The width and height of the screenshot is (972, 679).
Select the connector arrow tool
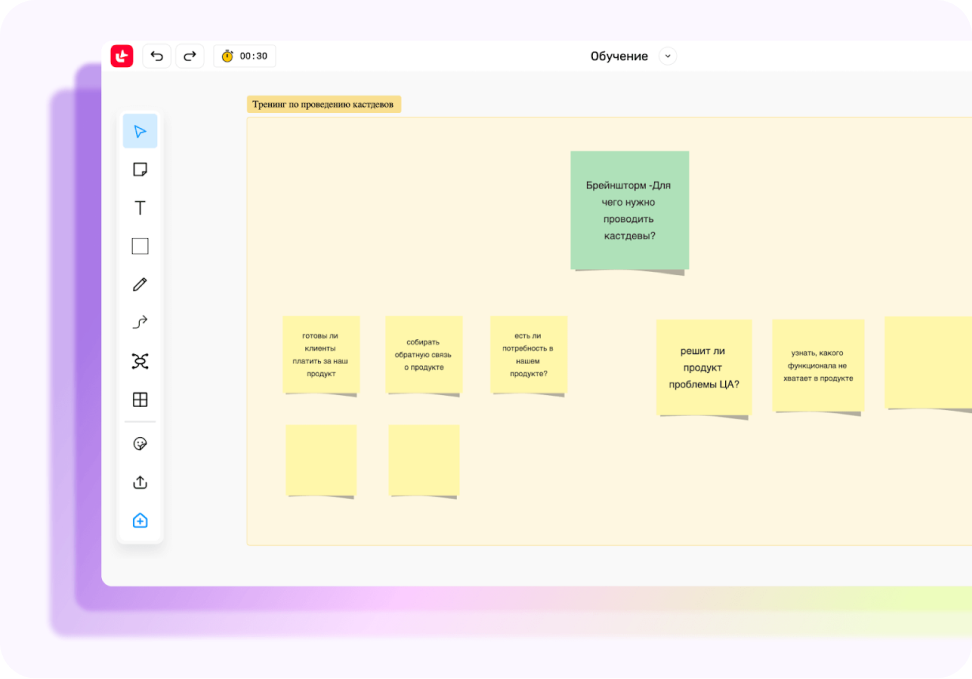point(140,322)
